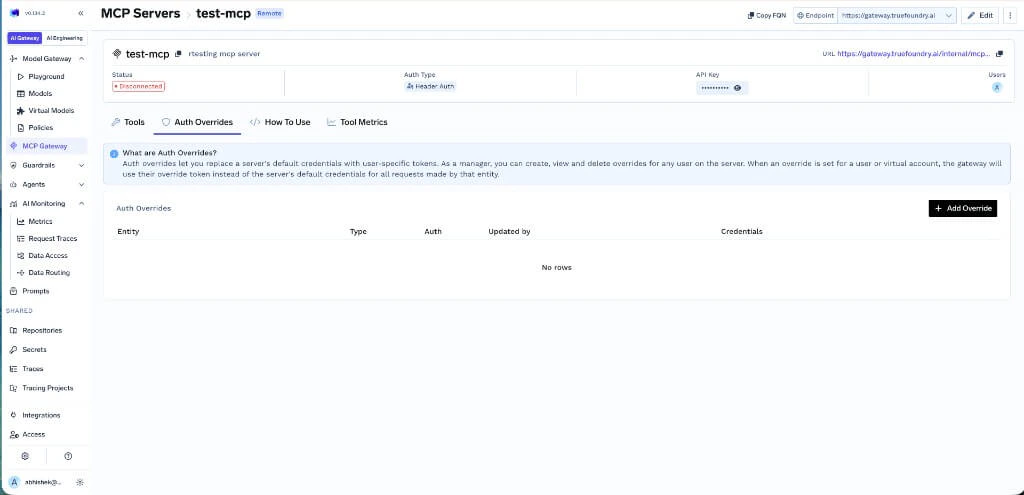Click the info icon in Auth Overrides banner

pos(114,154)
